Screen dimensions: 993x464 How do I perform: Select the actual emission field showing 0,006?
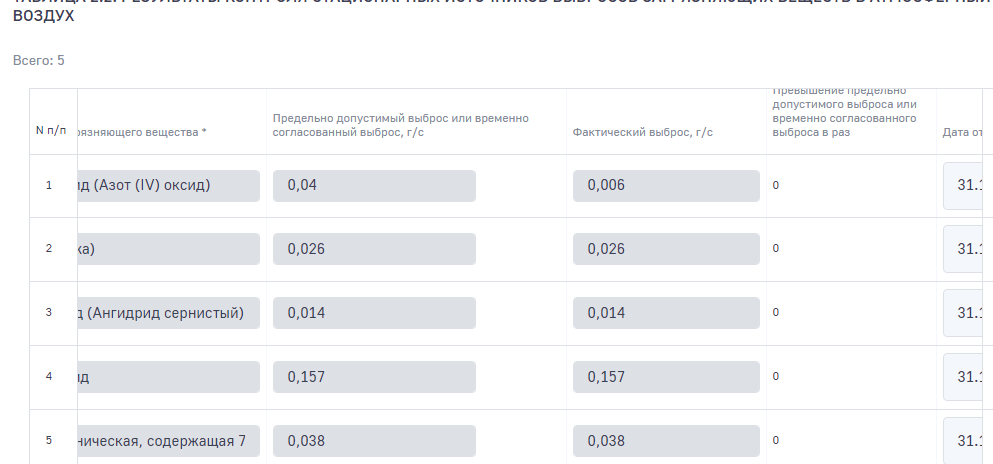pos(666,186)
